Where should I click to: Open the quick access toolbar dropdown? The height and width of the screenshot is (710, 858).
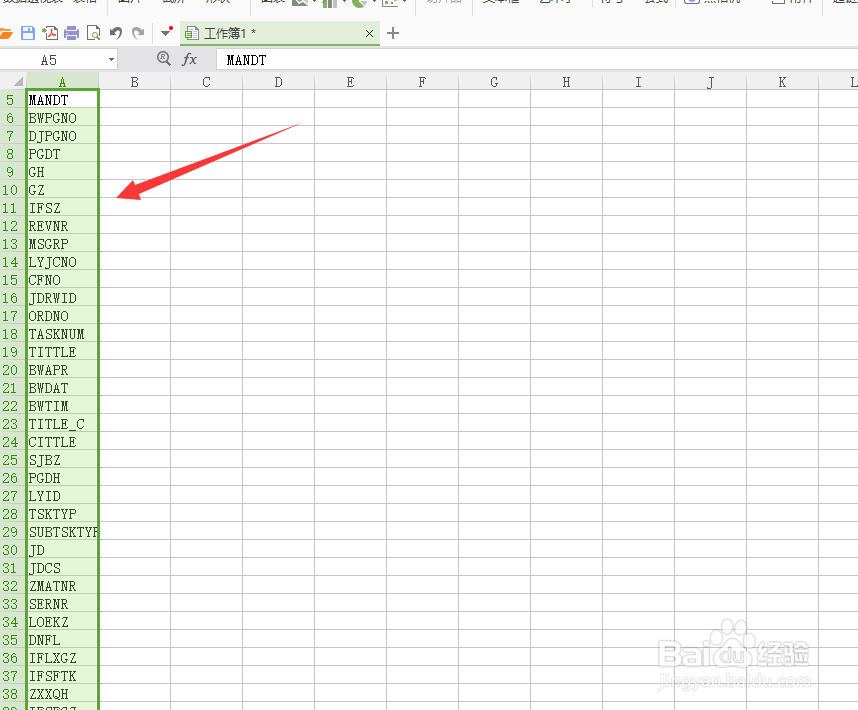166,33
